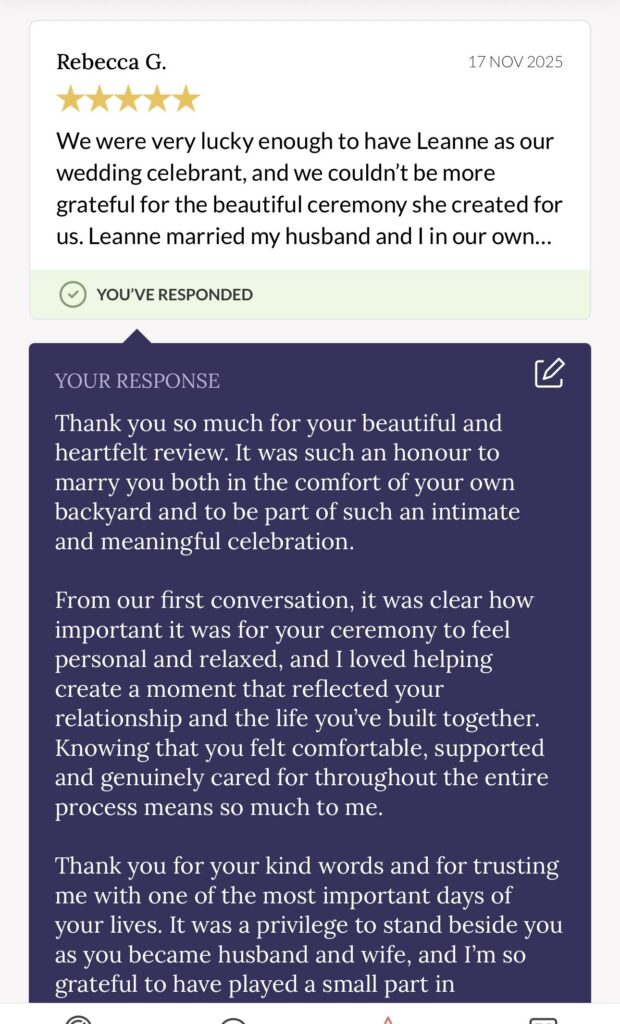Tap the middle star of the rating

[127, 99]
